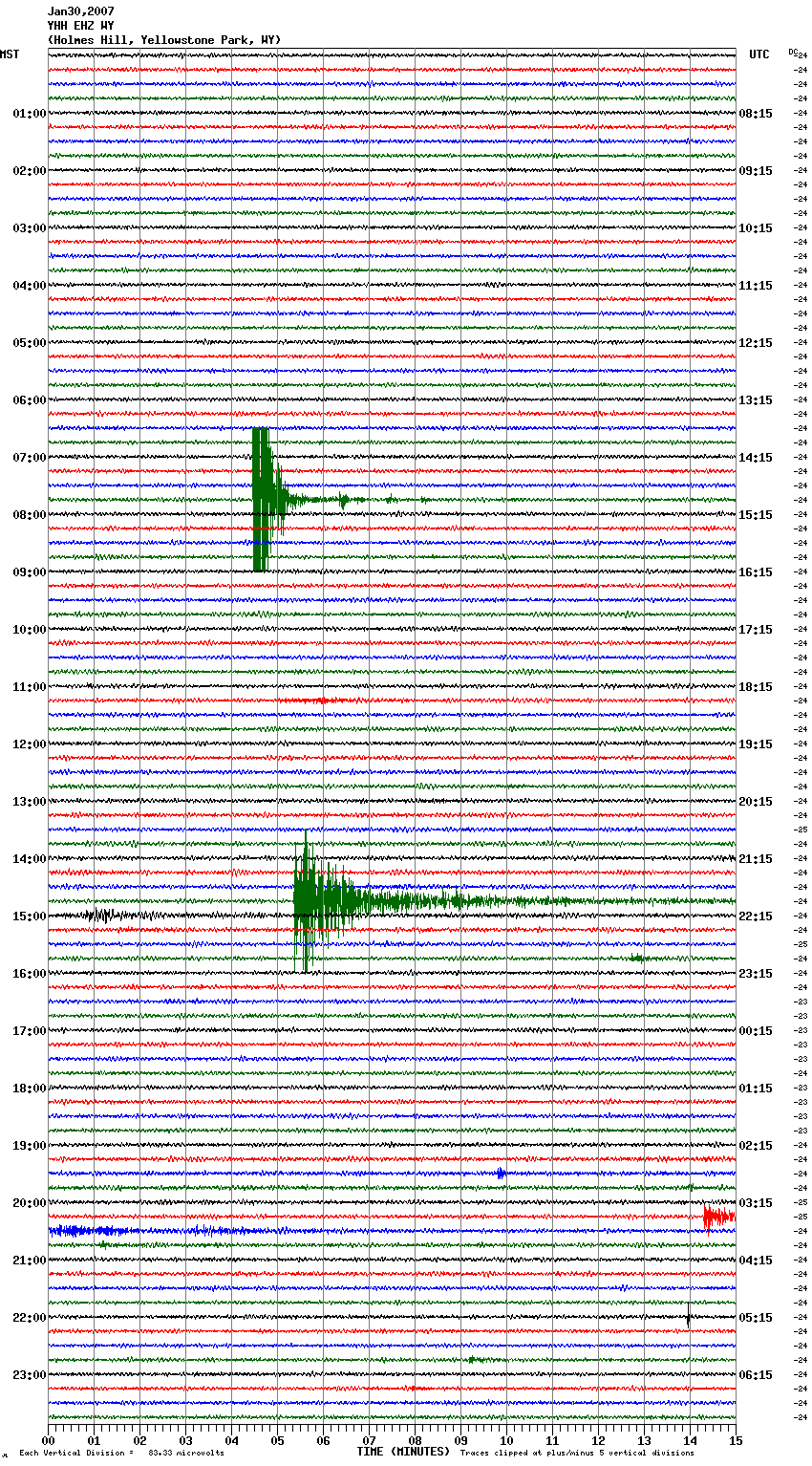Select the 01:00 MST time label
This screenshot has height=1466, width=812.
tap(30, 114)
